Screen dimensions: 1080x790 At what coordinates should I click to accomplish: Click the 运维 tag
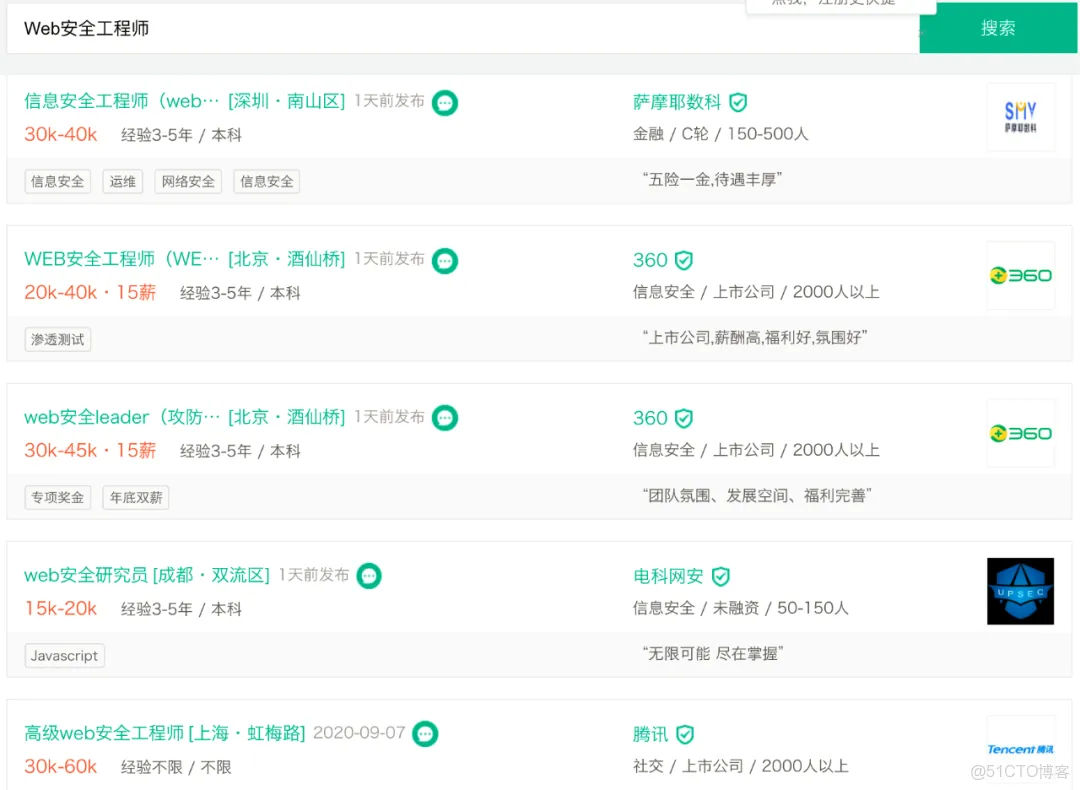tap(123, 181)
